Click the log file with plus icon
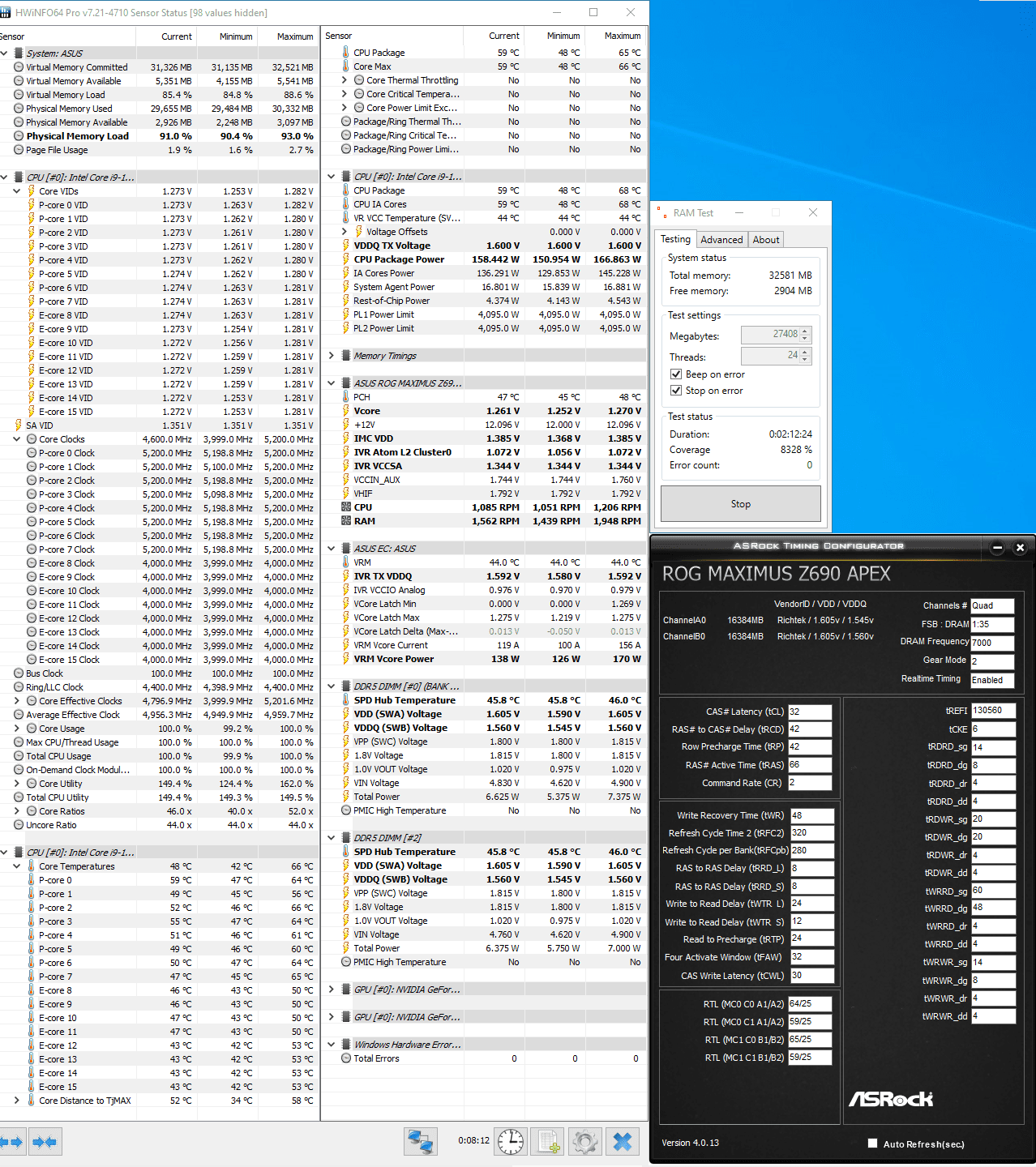Screen dimensions: 1036x1167 click(x=549, y=1142)
